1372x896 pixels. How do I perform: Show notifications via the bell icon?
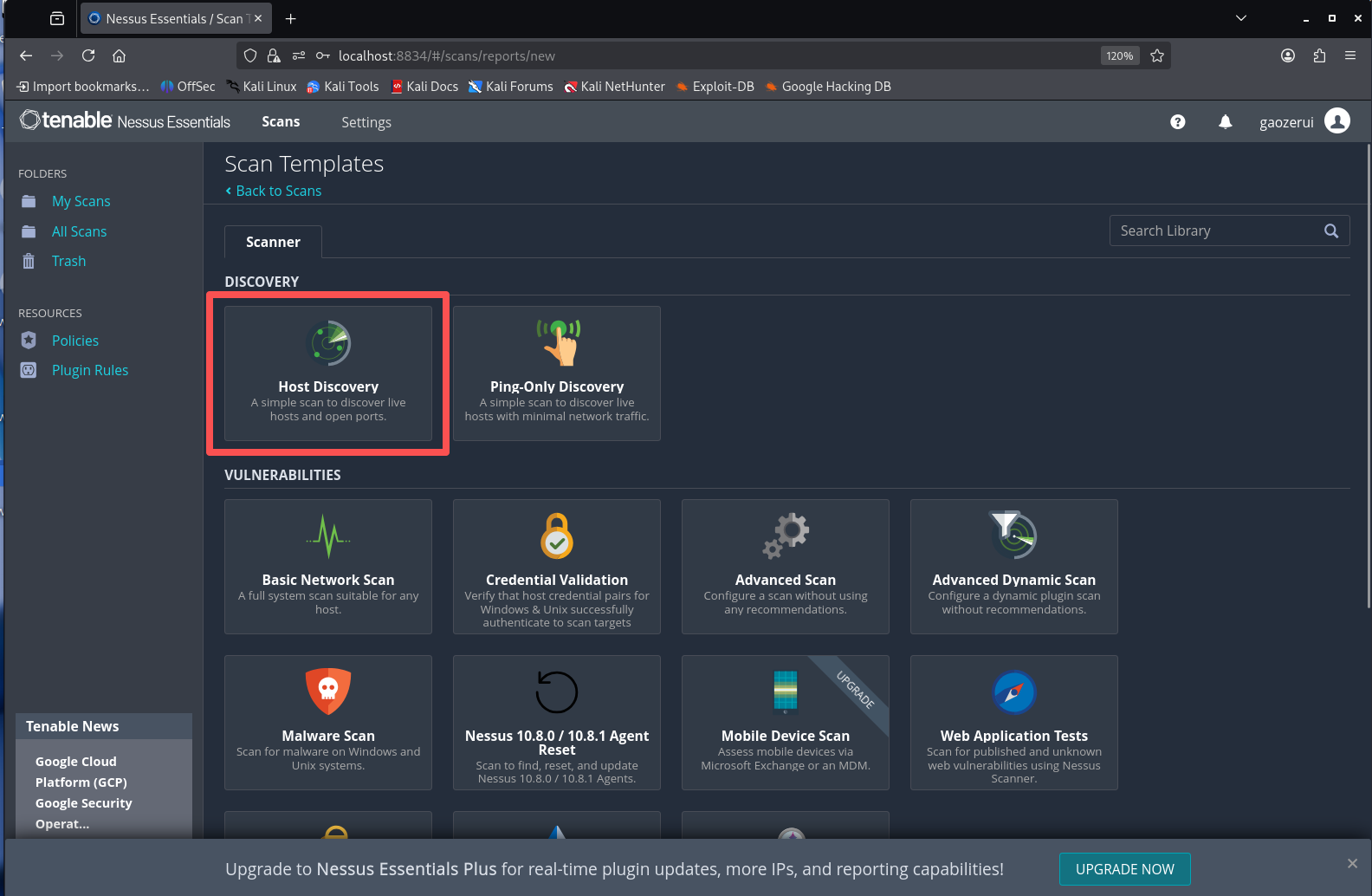click(1226, 122)
